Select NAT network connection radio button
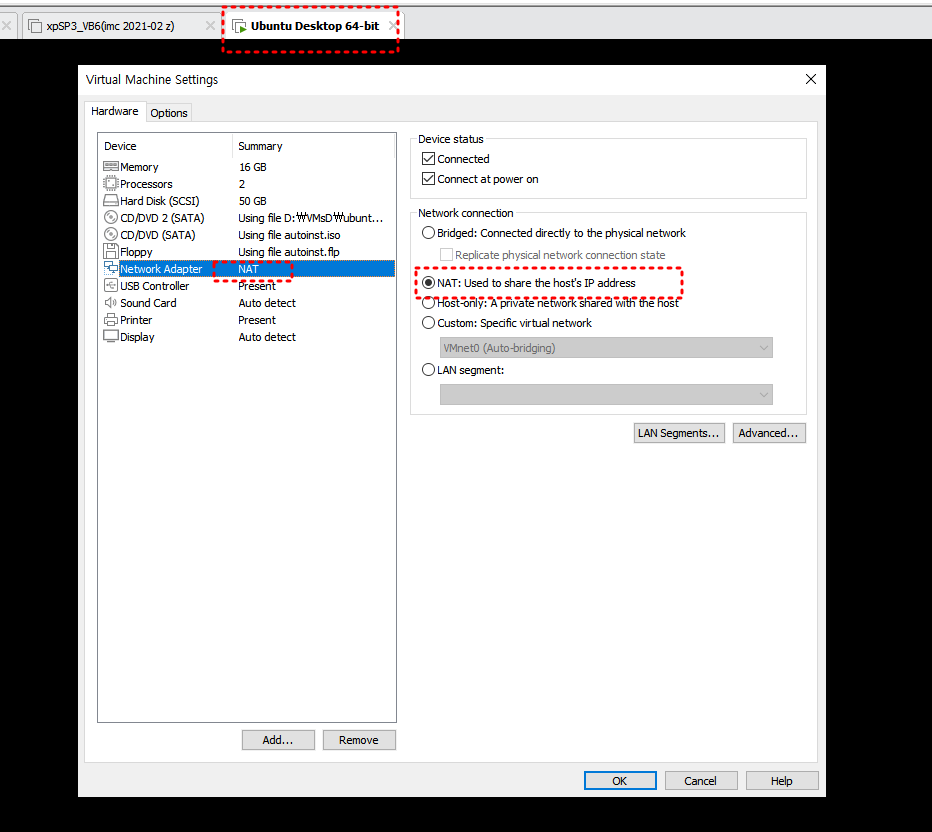The image size is (932, 832). coord(428,283)
